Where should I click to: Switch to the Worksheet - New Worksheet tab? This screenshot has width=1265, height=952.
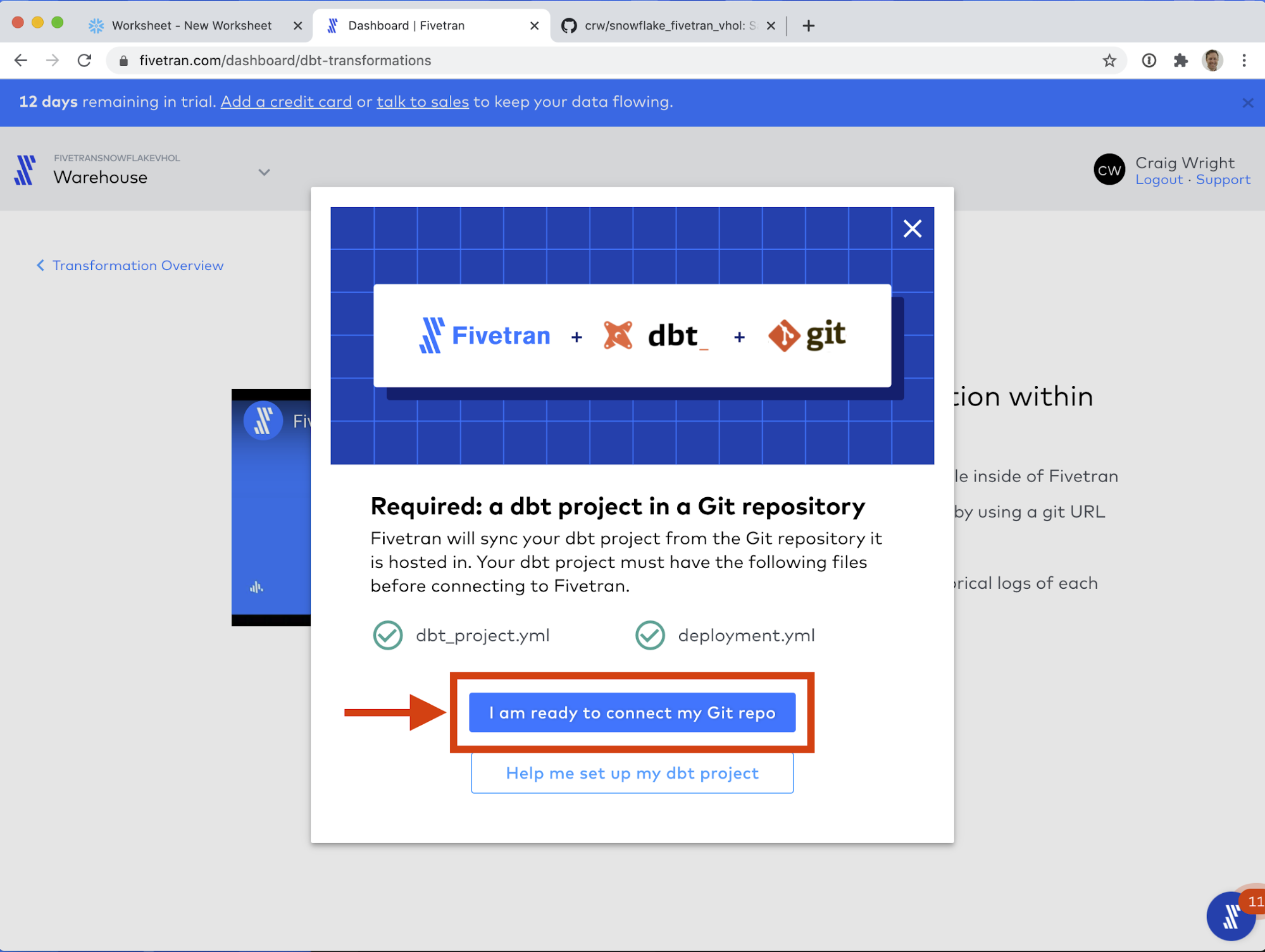tap(191, 25)
